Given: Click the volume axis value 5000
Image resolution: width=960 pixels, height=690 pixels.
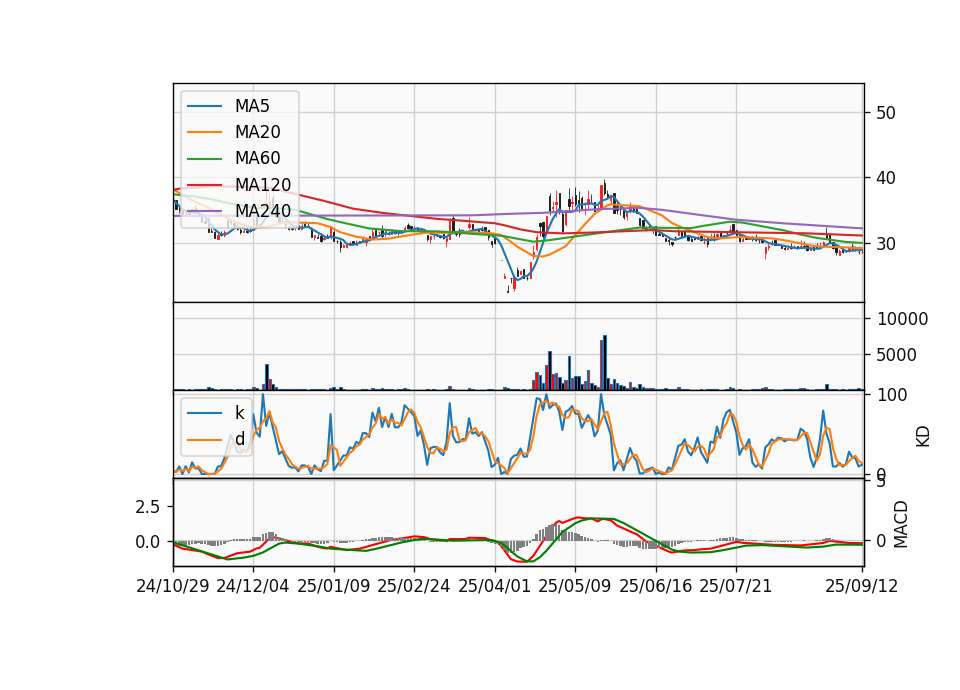Looking at the screenshot, I should coord(897,355).
